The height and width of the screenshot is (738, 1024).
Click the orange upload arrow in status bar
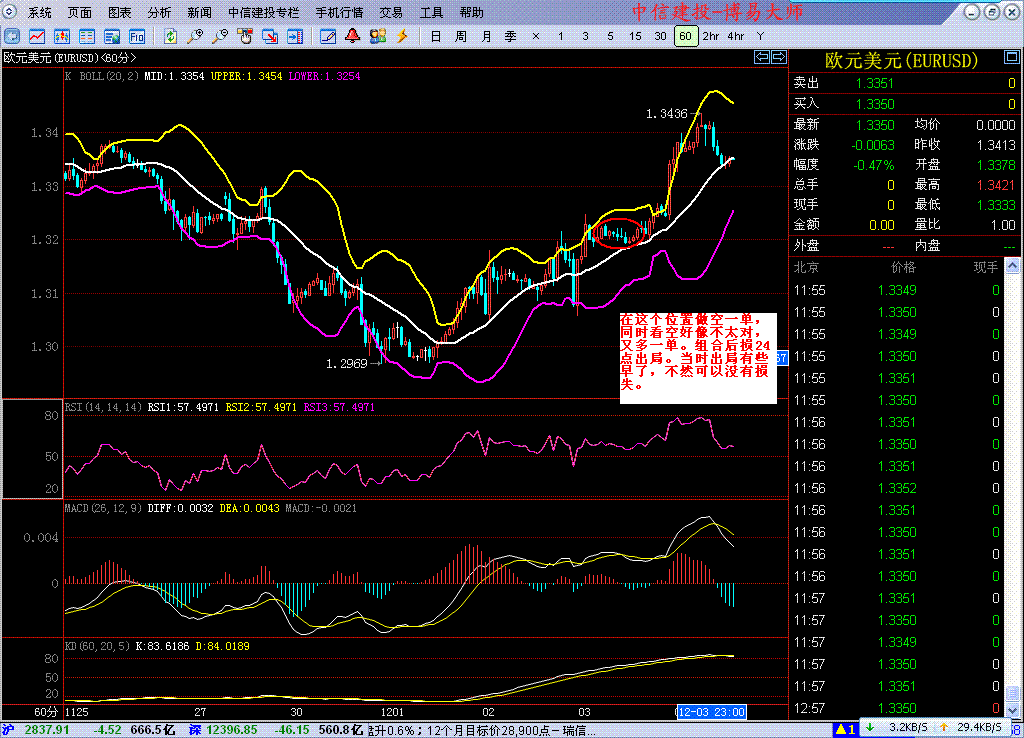point(943,728)
